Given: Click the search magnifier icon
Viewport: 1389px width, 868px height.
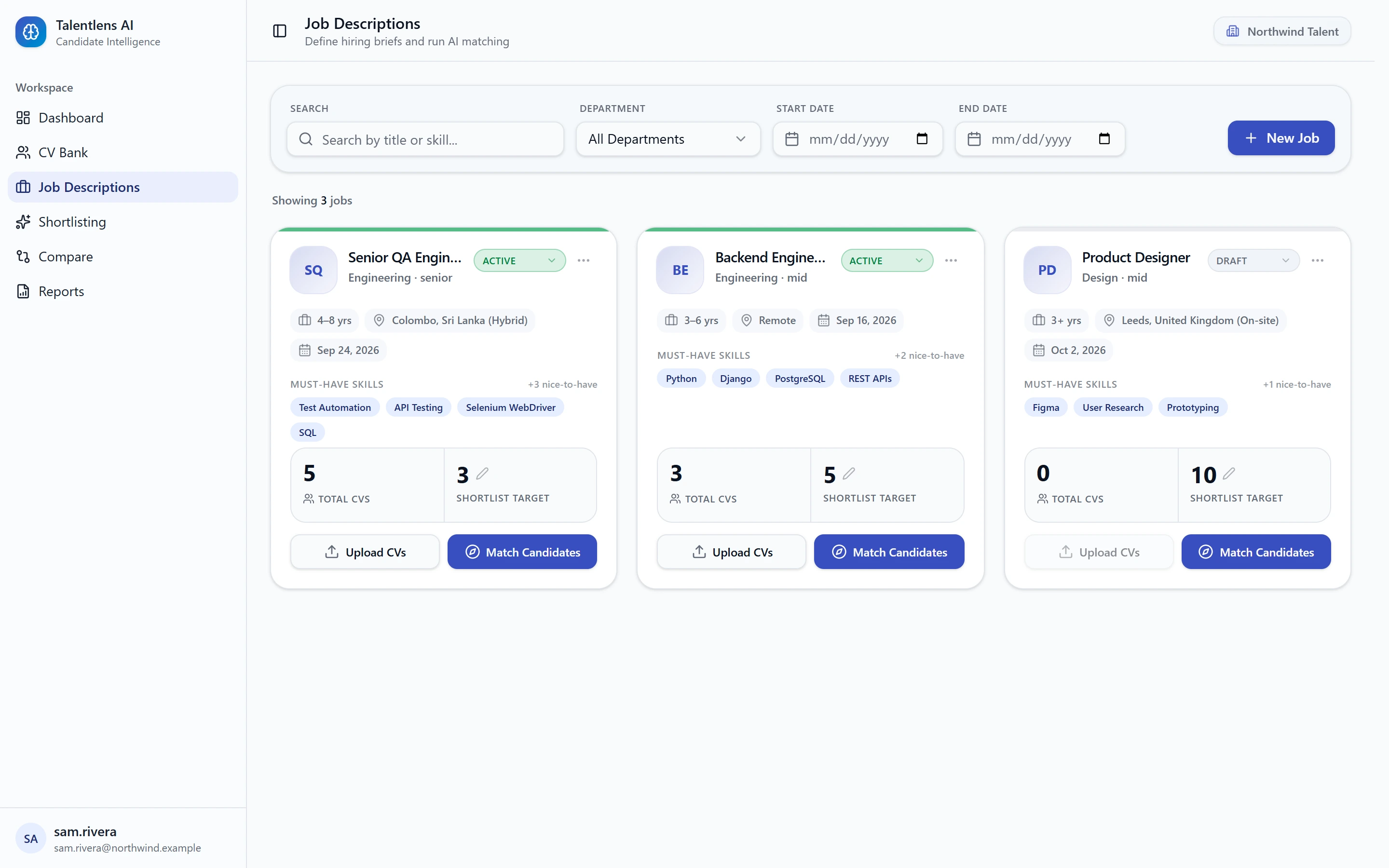Looking at the screenshot, I should point(306,139).
